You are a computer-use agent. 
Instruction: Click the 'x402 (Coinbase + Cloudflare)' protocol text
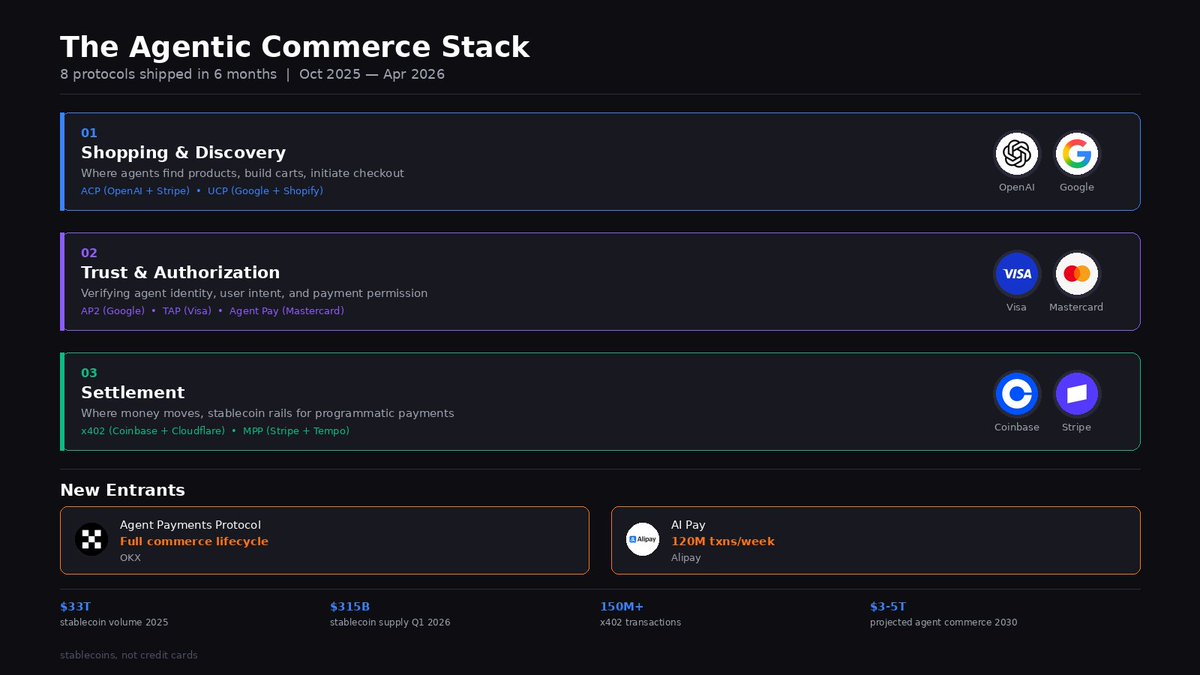153,431
